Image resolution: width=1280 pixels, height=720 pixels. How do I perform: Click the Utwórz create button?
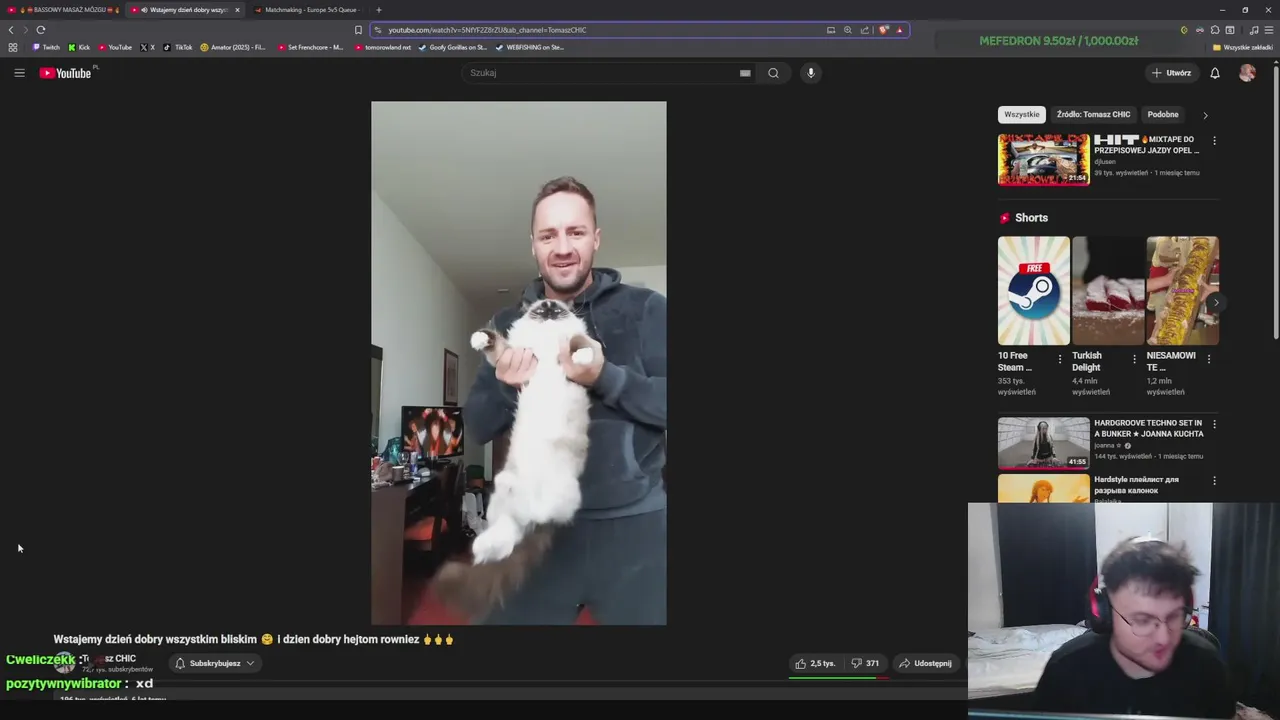pos(1171,73)
